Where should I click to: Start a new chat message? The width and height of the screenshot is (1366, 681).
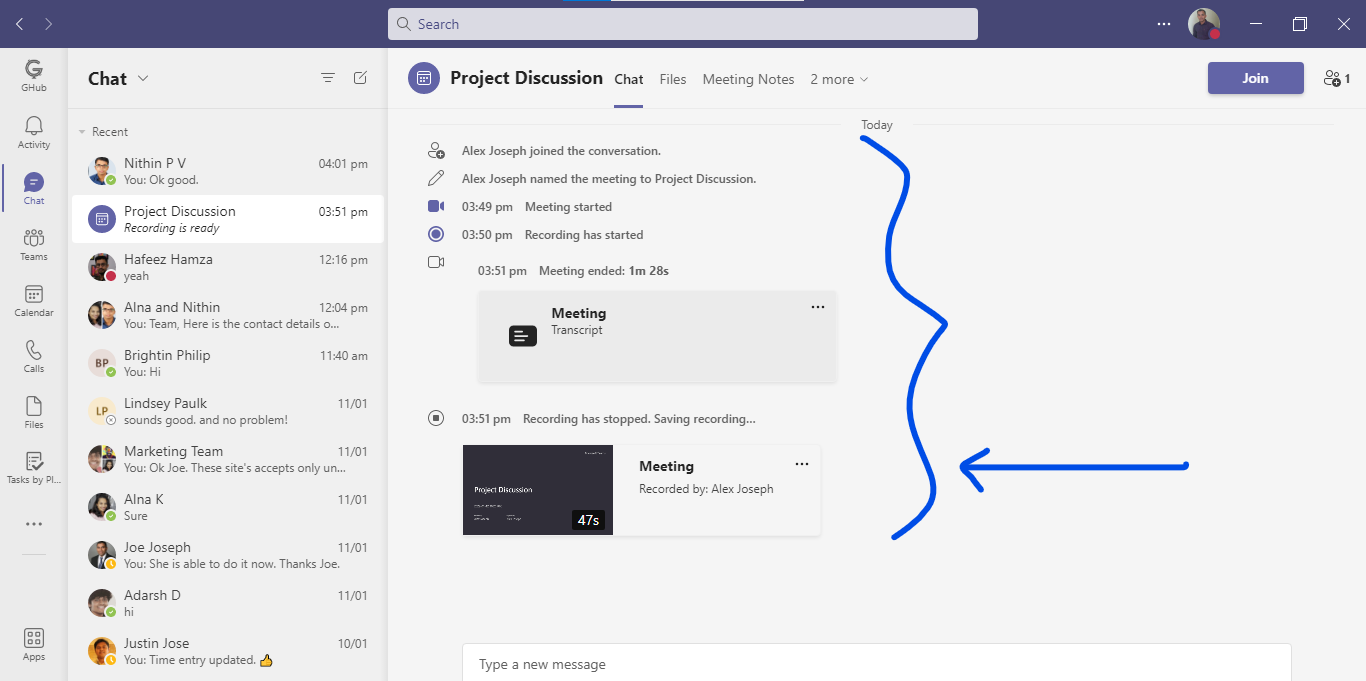[x=359, y=77]
